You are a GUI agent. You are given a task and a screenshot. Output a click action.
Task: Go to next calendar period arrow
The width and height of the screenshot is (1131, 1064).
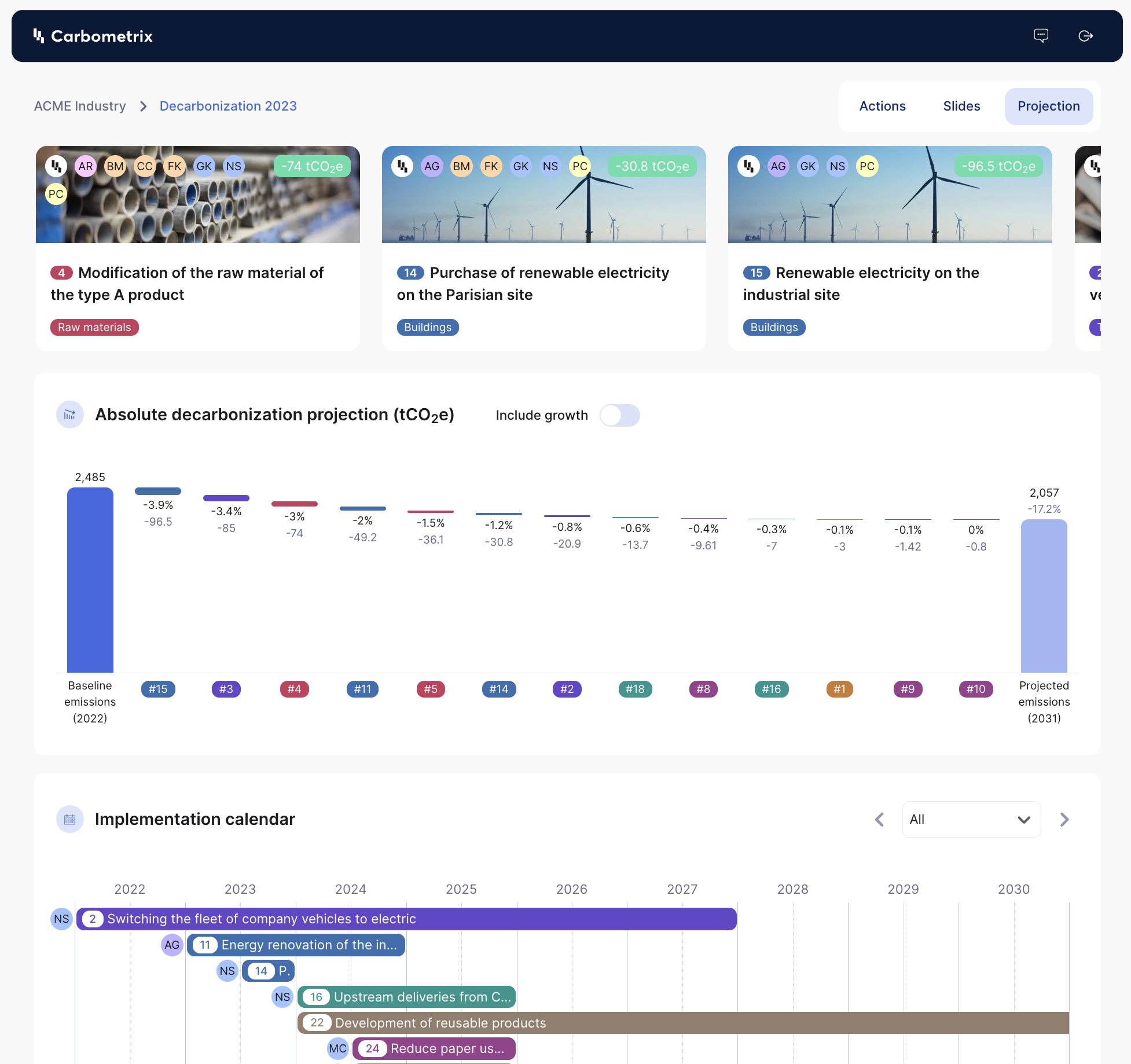1064,819
